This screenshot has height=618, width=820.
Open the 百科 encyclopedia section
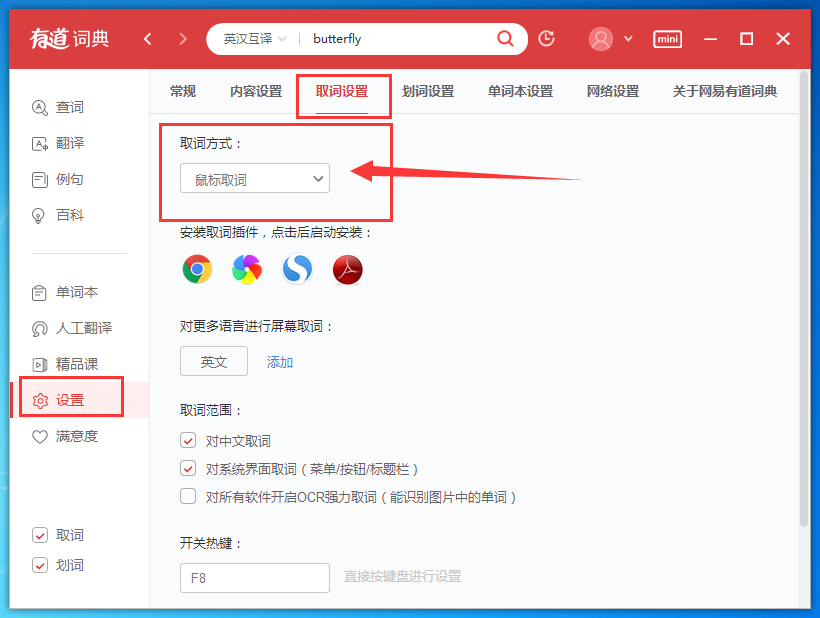66,214
